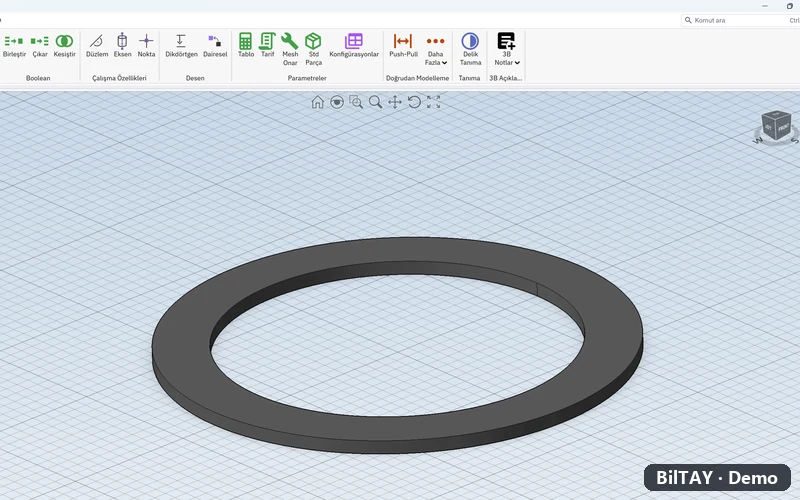This screenshot has width=800, height=500.
Task: Go to home view in viewport
Action: pyautogui.click(x=317, y=102)
